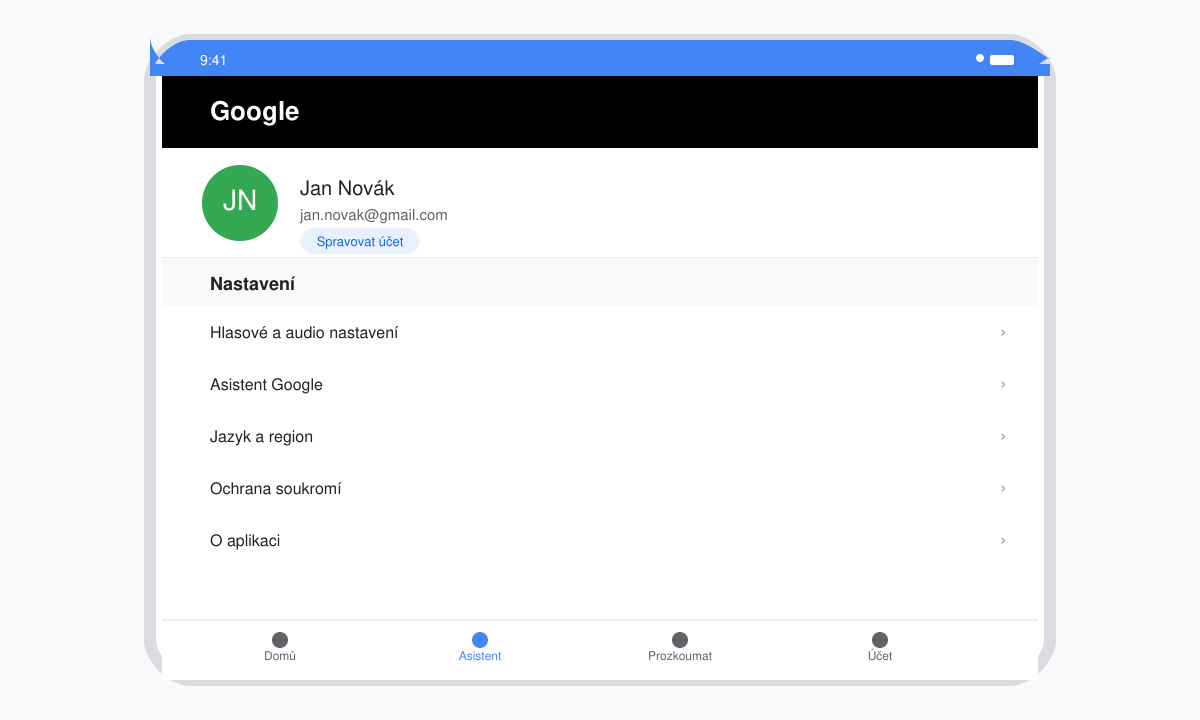The height and width of the screenshot is (720, 1200).
Task: Expand chevron next to Ochrana soukromí
Action: [x=1003, y=488]
